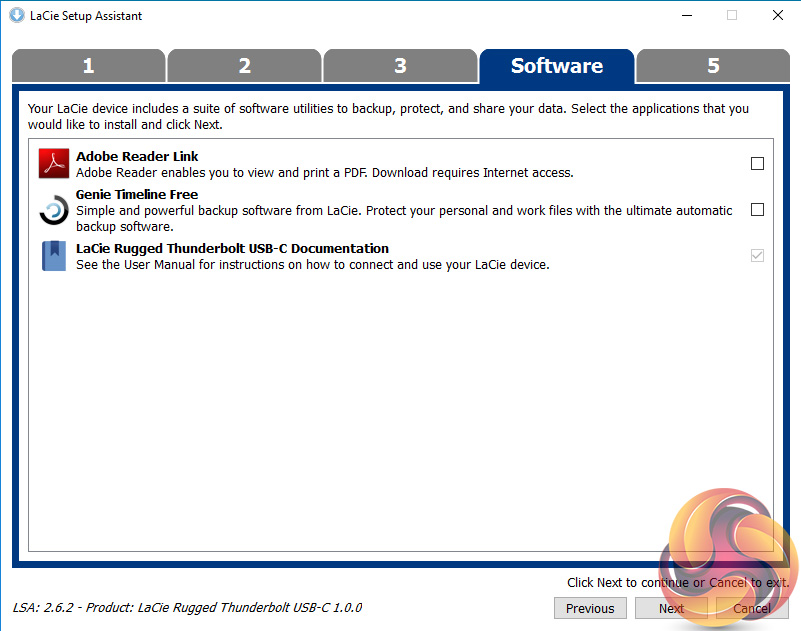The image size is (801, 631).
Task: Click the 'Simple and powerful backup software' description
Action: [x=404, y=218]
